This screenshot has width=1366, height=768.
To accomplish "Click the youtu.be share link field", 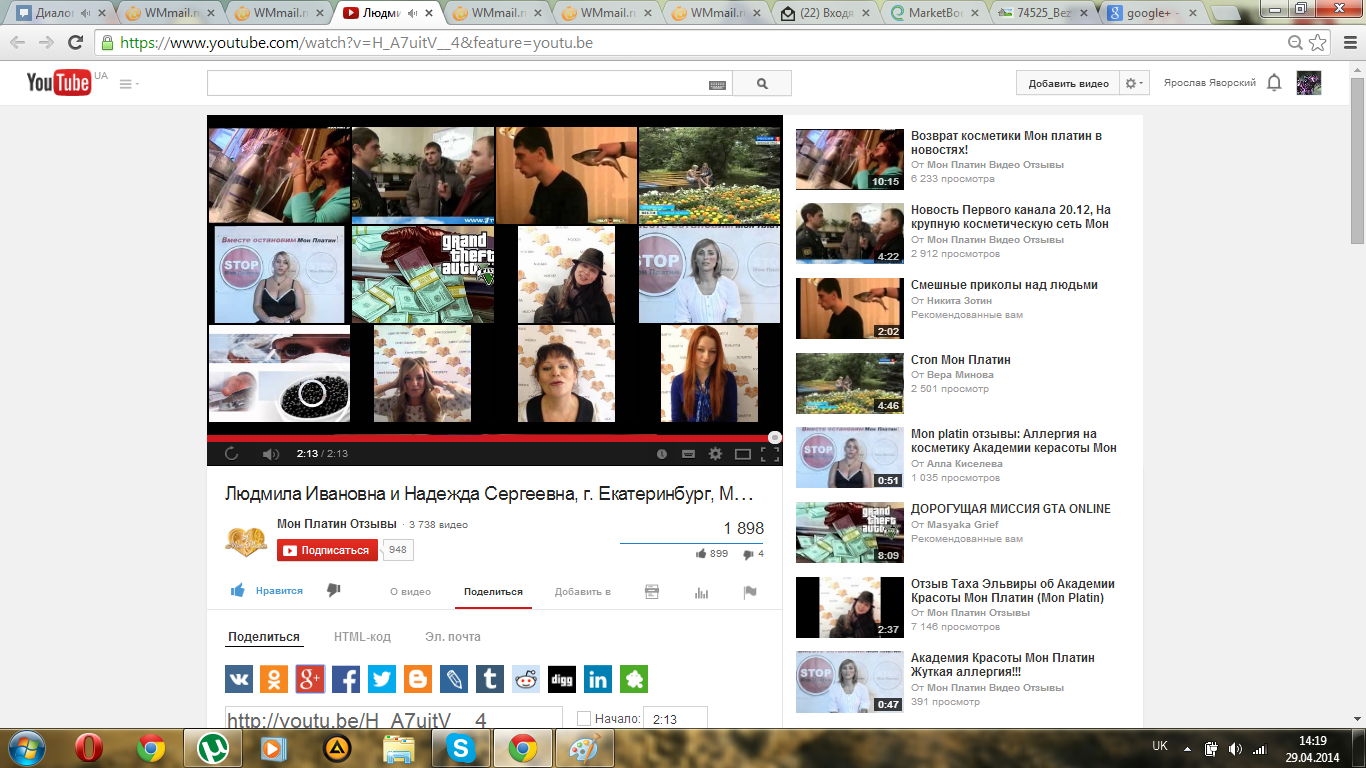I will pyautogui.click(x=394, y=719).
